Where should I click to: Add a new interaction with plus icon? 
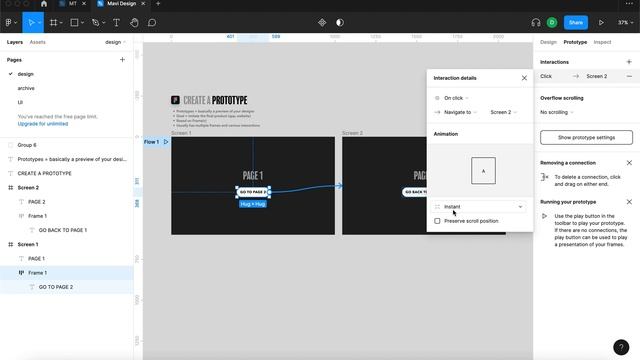(629, 62)
